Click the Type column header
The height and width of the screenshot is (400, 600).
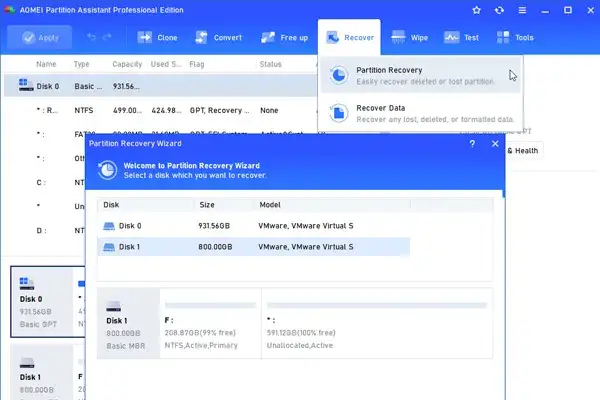(x=82, y=64)
